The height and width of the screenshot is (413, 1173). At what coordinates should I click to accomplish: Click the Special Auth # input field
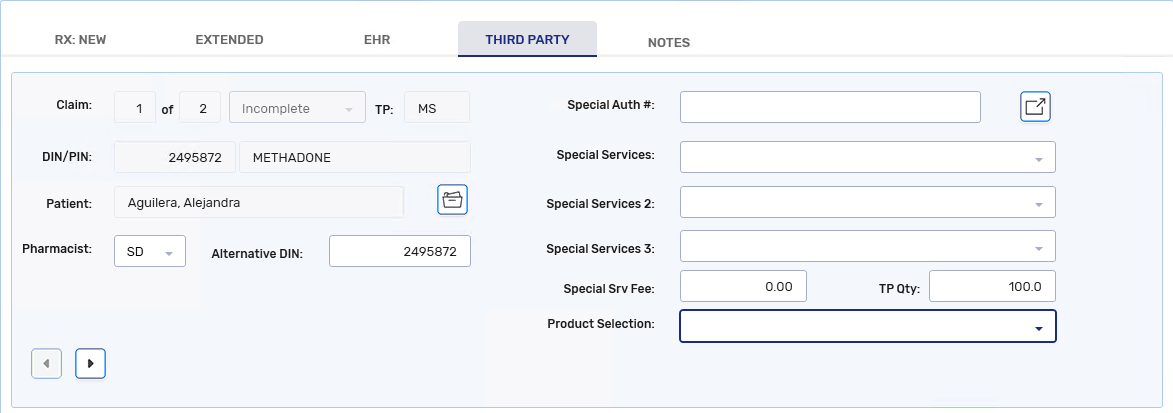click(830, 107)
